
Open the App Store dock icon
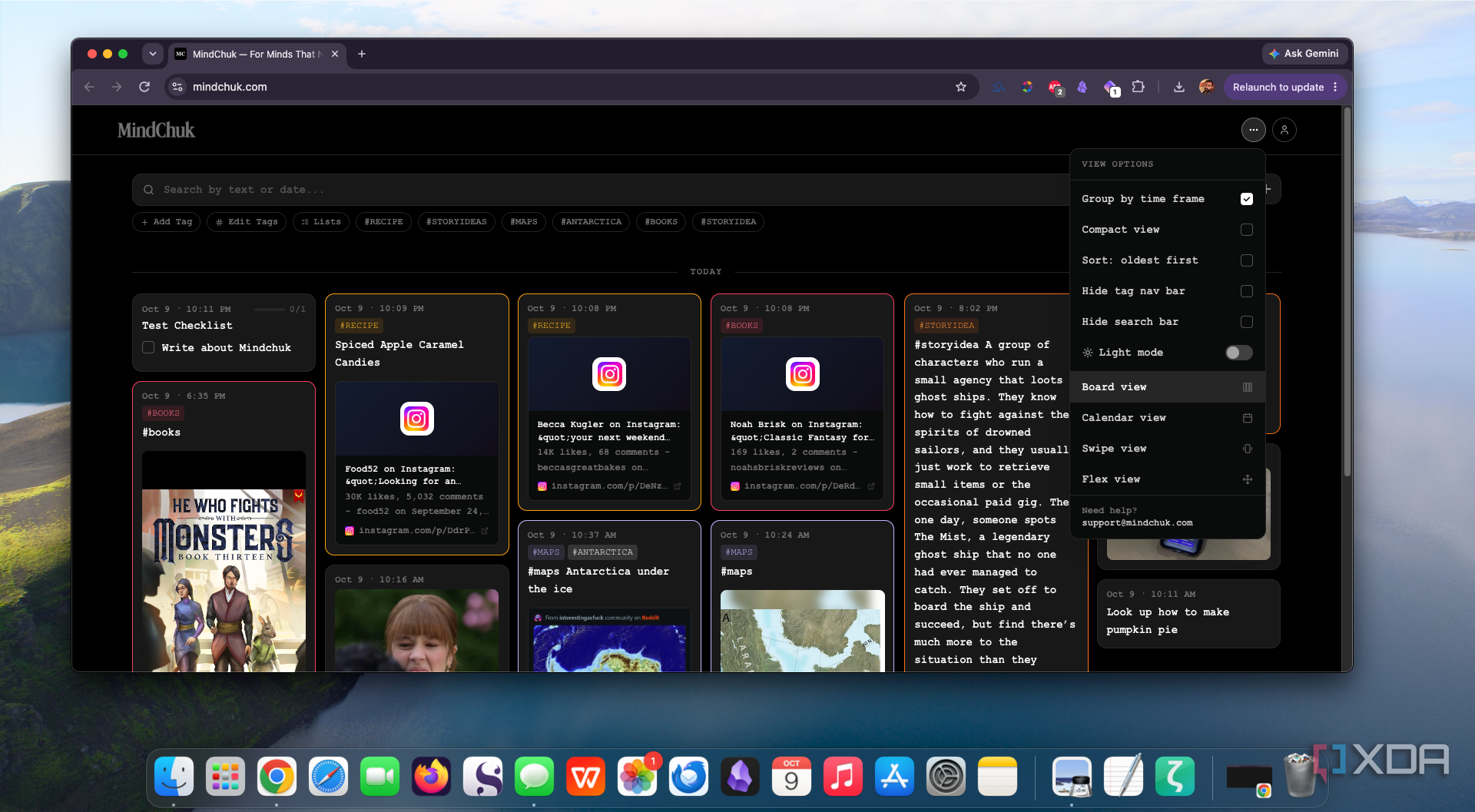(894, 777)
